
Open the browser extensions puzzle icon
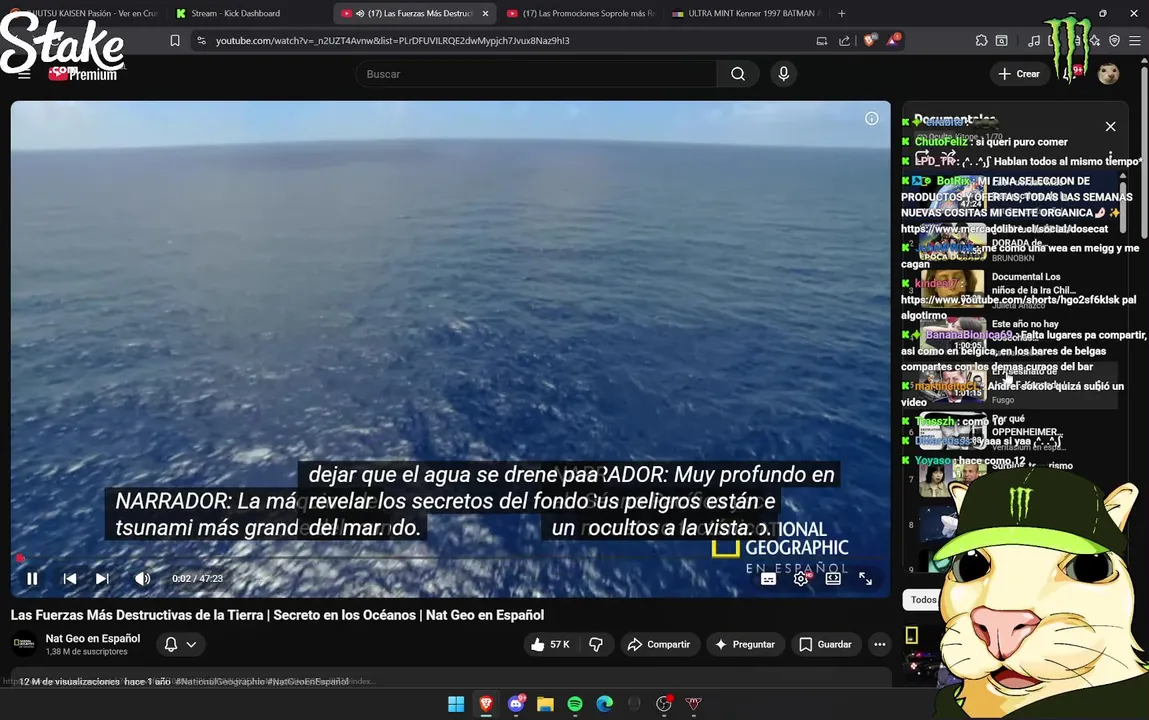pyautogui.click(x=981, y=41)
